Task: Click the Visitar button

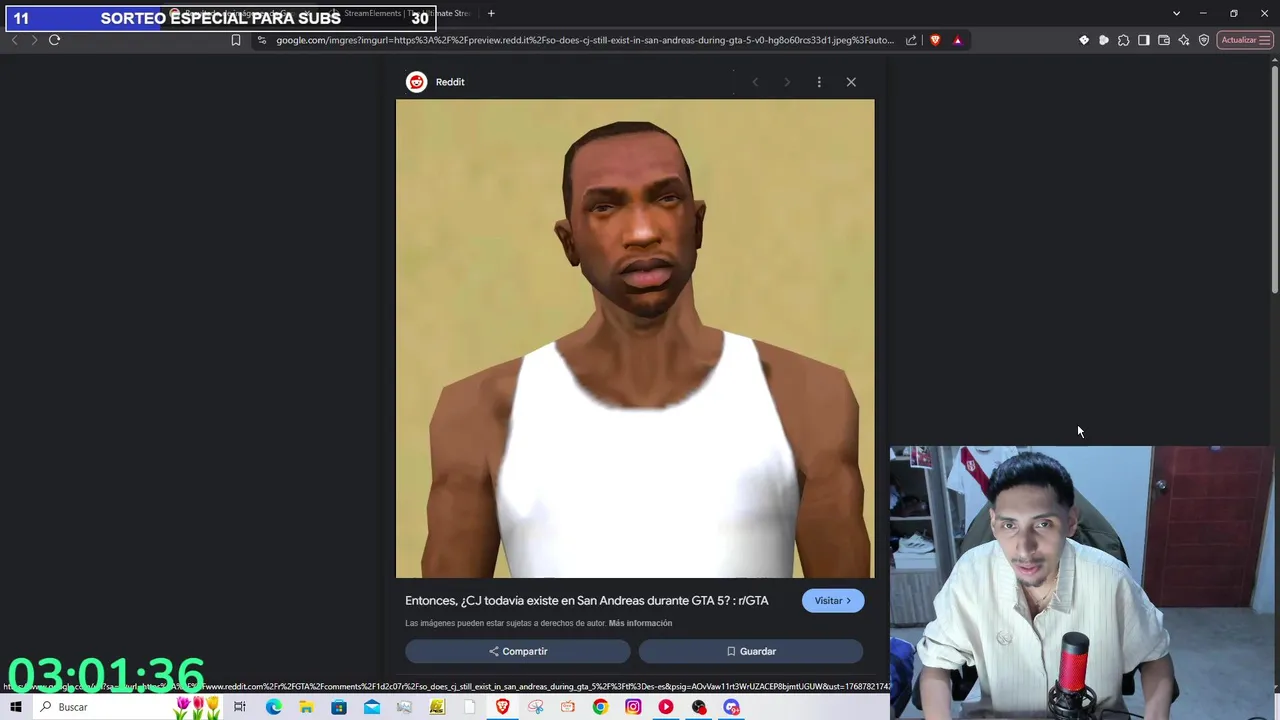Action: pos(833,601)
